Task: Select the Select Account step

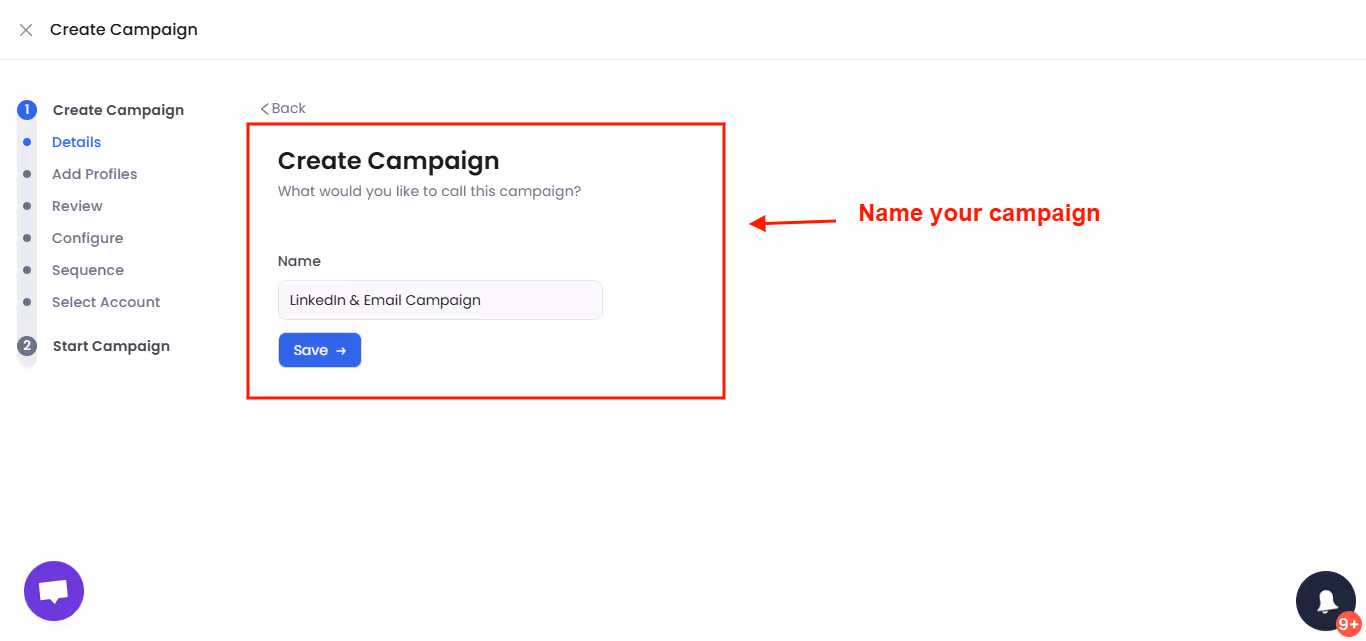Action: coord(106,301)
